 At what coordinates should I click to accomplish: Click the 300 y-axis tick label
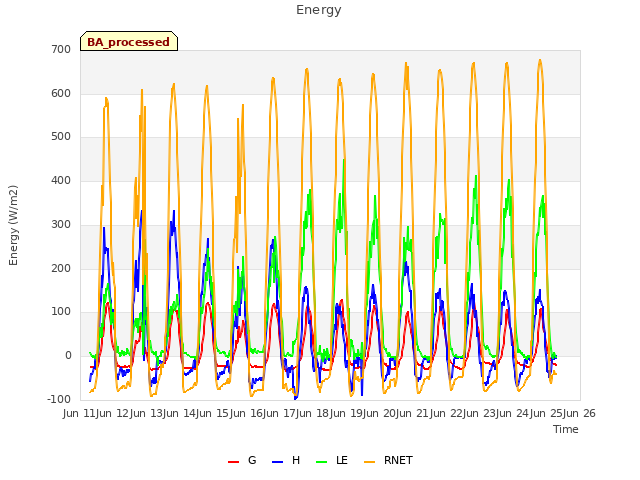point(61,224)
